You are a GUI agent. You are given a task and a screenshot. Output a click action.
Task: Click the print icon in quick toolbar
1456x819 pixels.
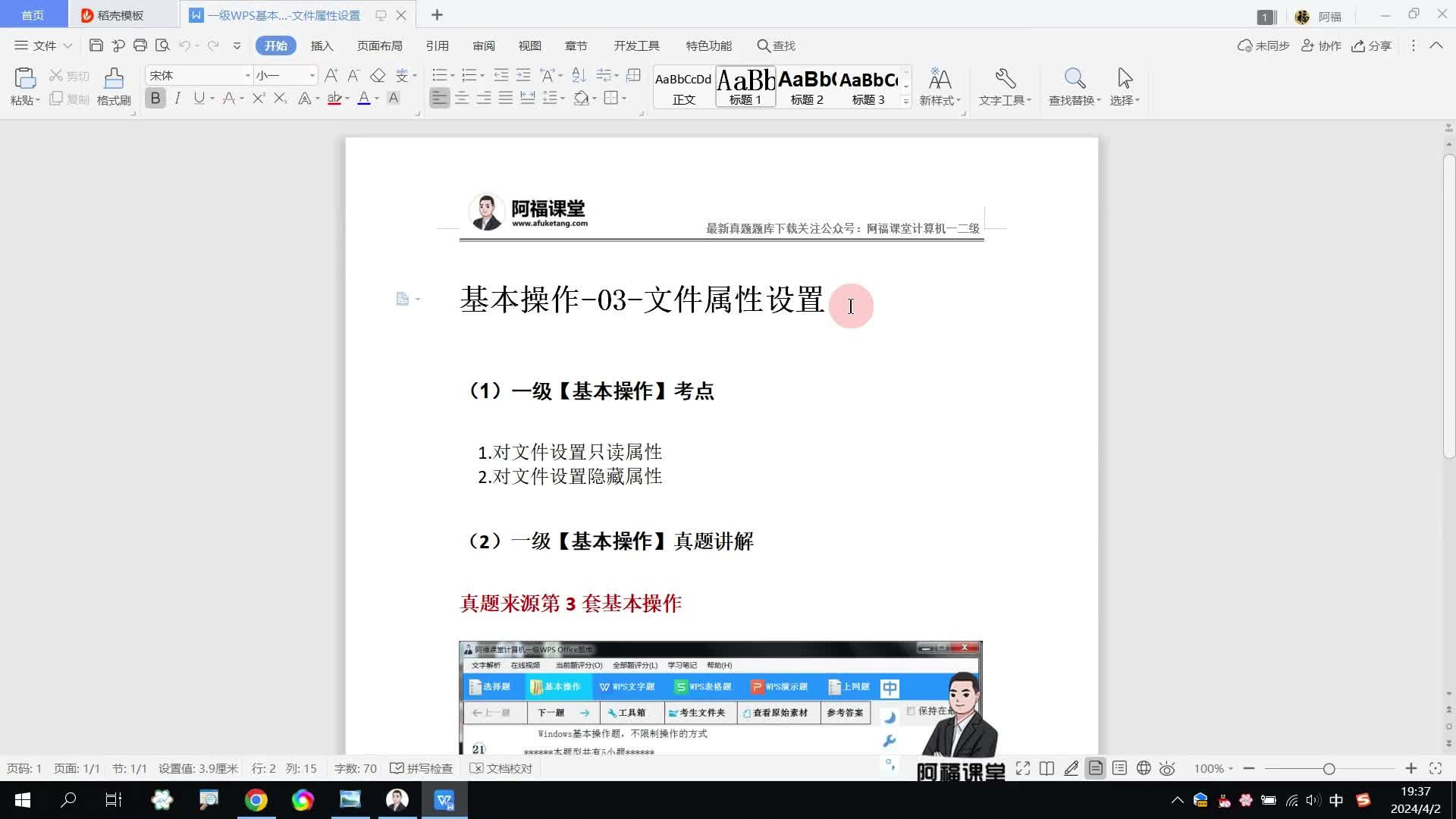(x=140, y=45)
